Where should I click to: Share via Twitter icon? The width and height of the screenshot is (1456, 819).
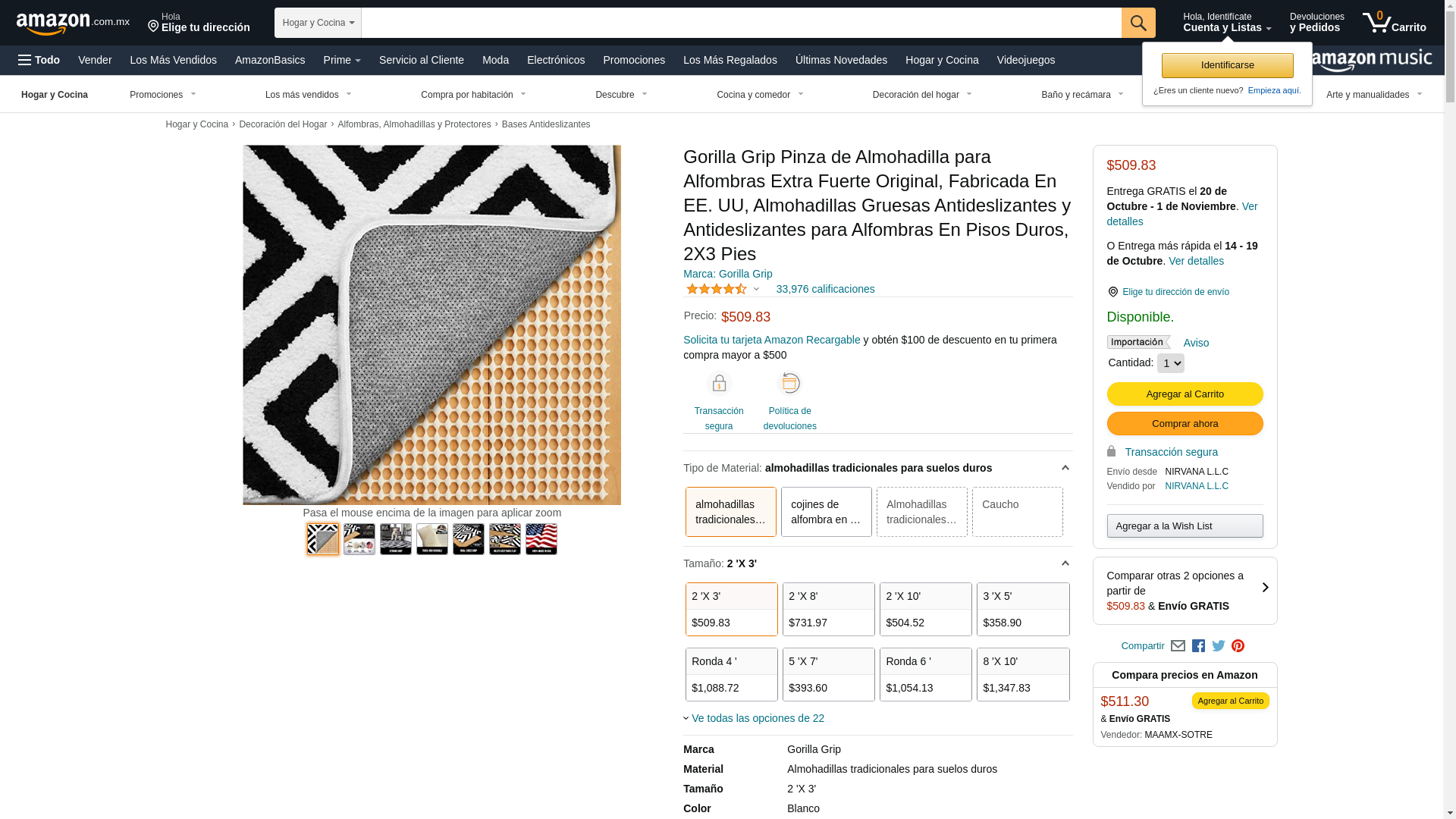tap(1218, 646)
